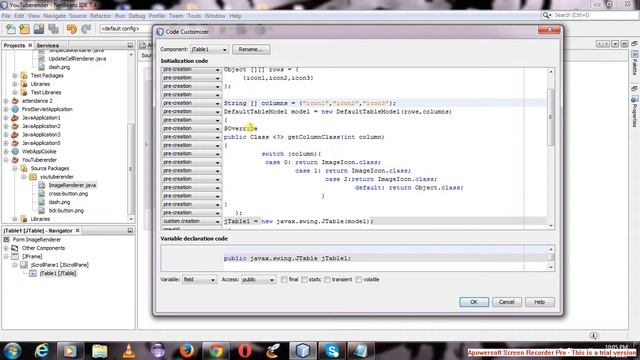
Task: Open Firefox from taskbar
Action: click(x=187, y=351)
